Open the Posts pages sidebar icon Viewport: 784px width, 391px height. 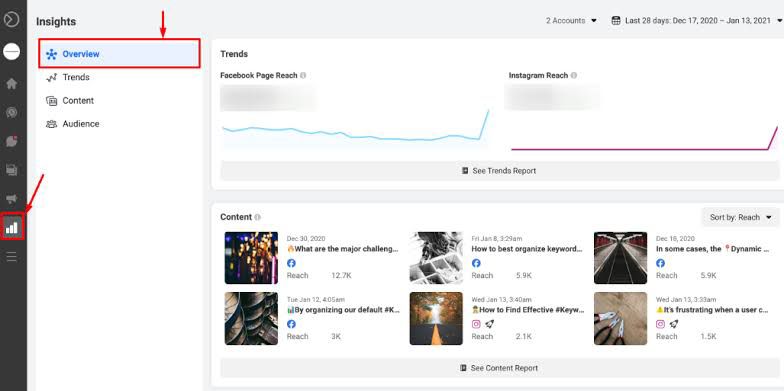[12, 170]
